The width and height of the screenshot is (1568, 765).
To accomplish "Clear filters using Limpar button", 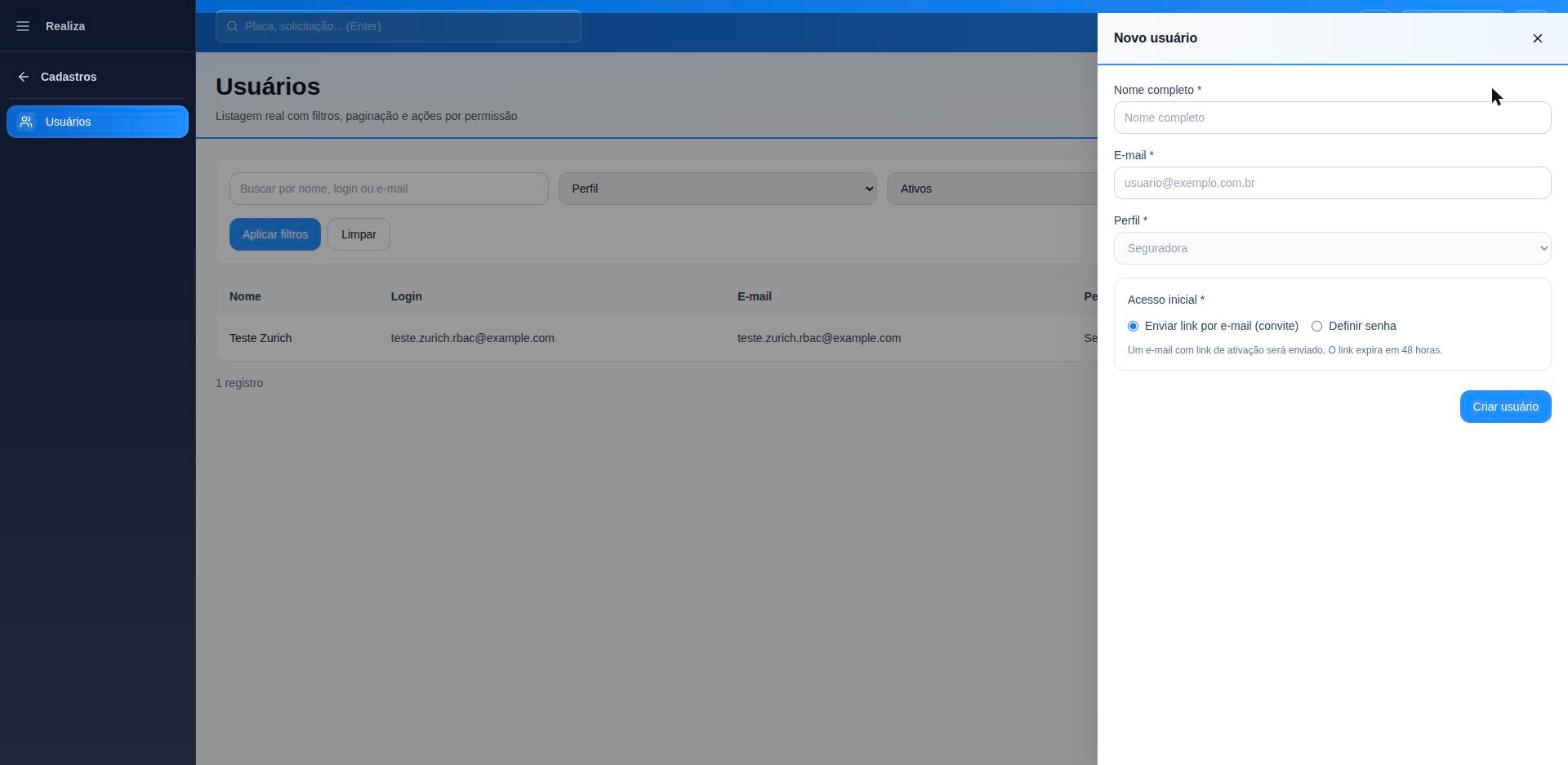I will tap(358, 234).
